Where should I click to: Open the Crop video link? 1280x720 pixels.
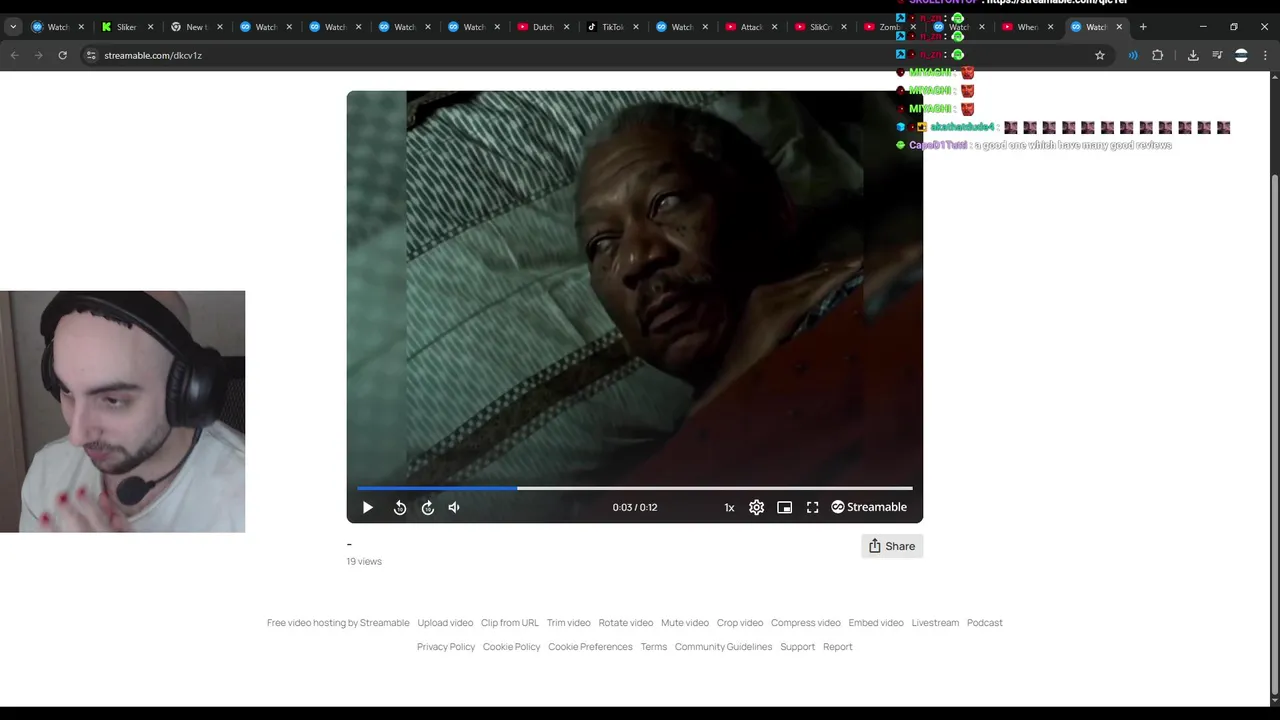(x=739, y=622)
